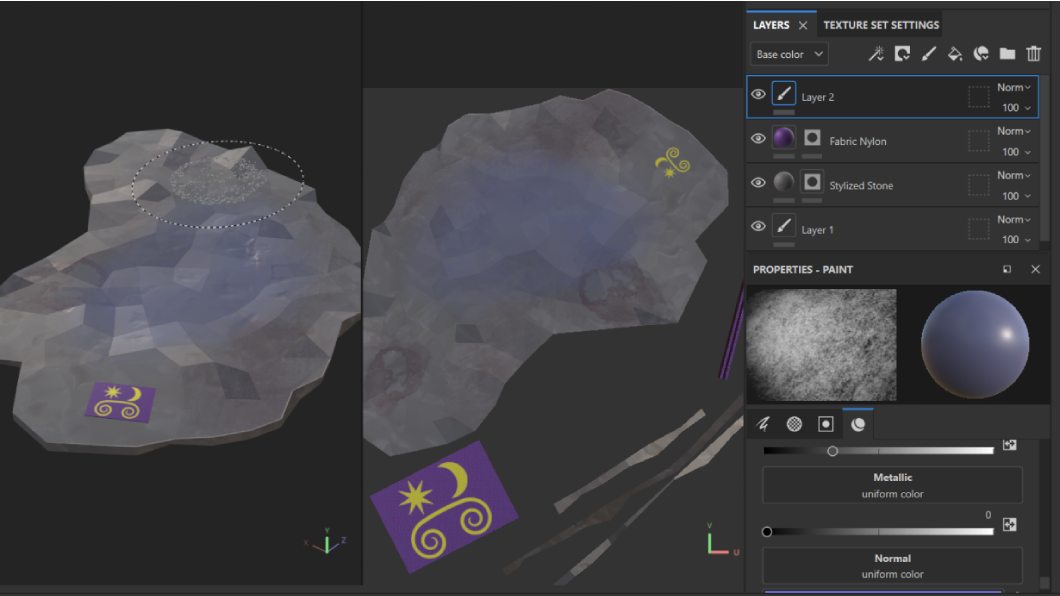
Task: Hide the Fabric Nylon layer
Action: (x=758, y=138)
